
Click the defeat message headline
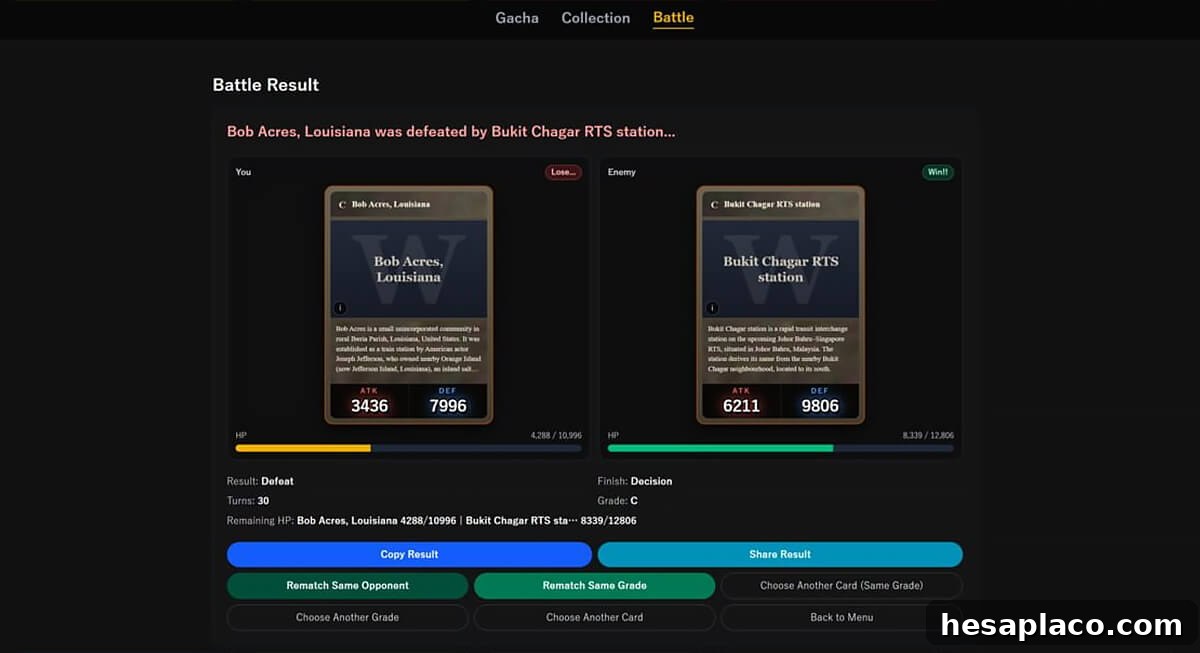point(451,131)
